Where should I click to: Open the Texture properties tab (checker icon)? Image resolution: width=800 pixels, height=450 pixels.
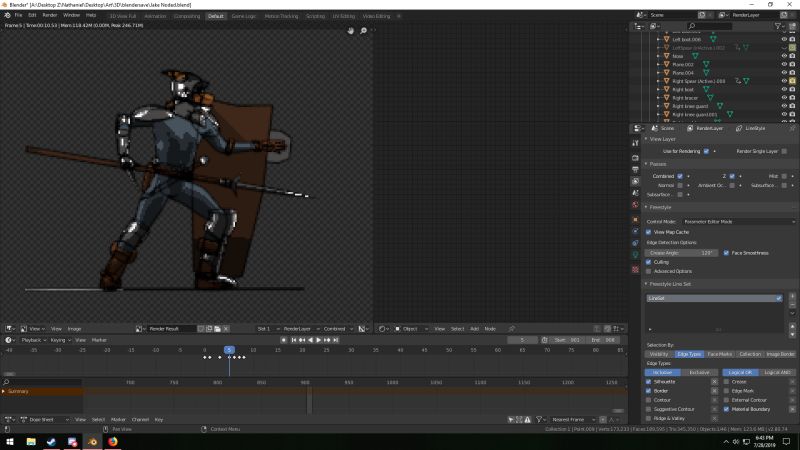635,269
